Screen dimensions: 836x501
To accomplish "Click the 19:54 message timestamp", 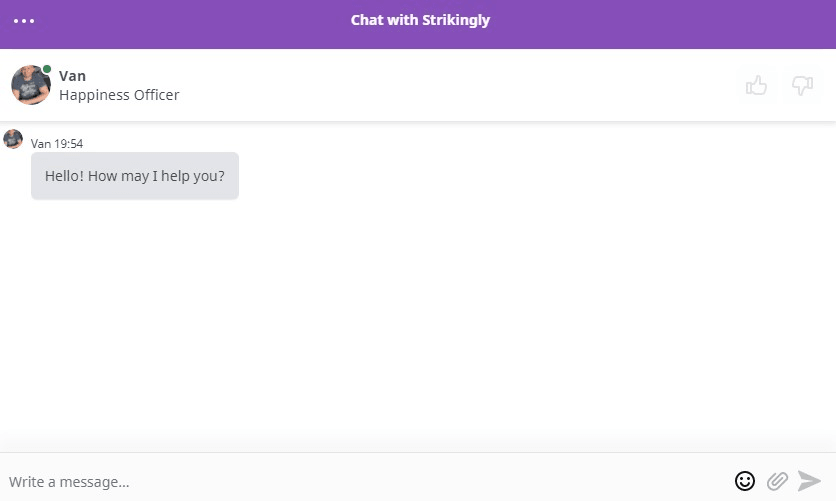I will coord(69,144).
